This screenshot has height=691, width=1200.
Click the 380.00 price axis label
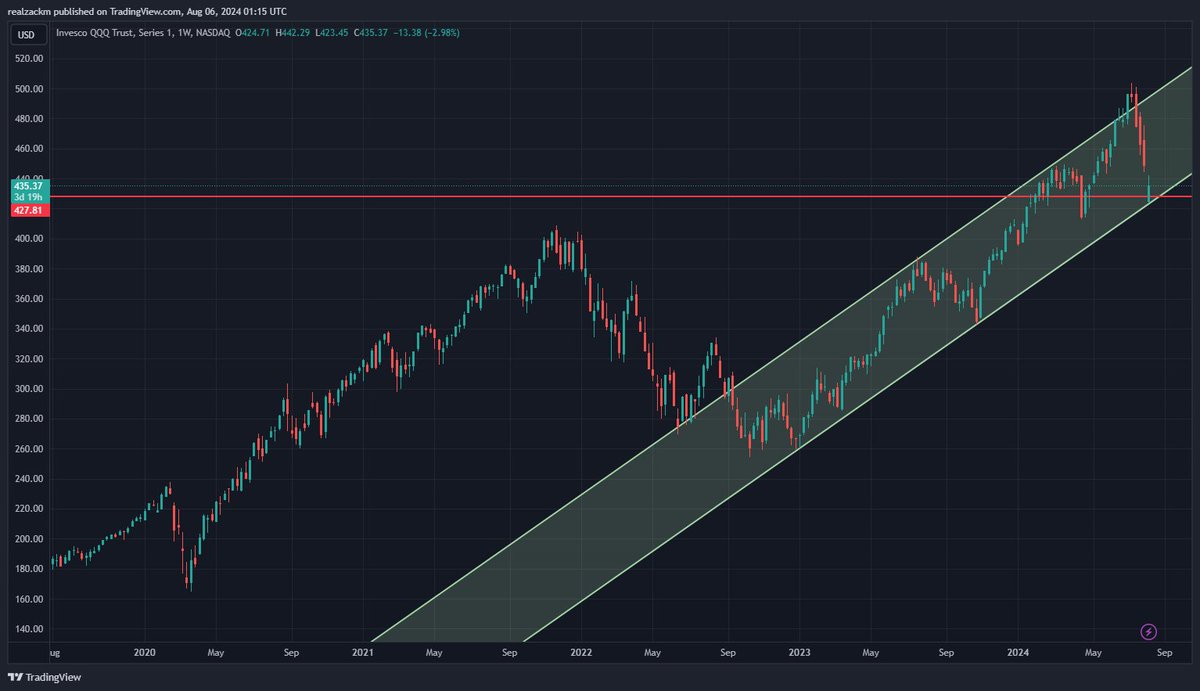pos(28,269)
